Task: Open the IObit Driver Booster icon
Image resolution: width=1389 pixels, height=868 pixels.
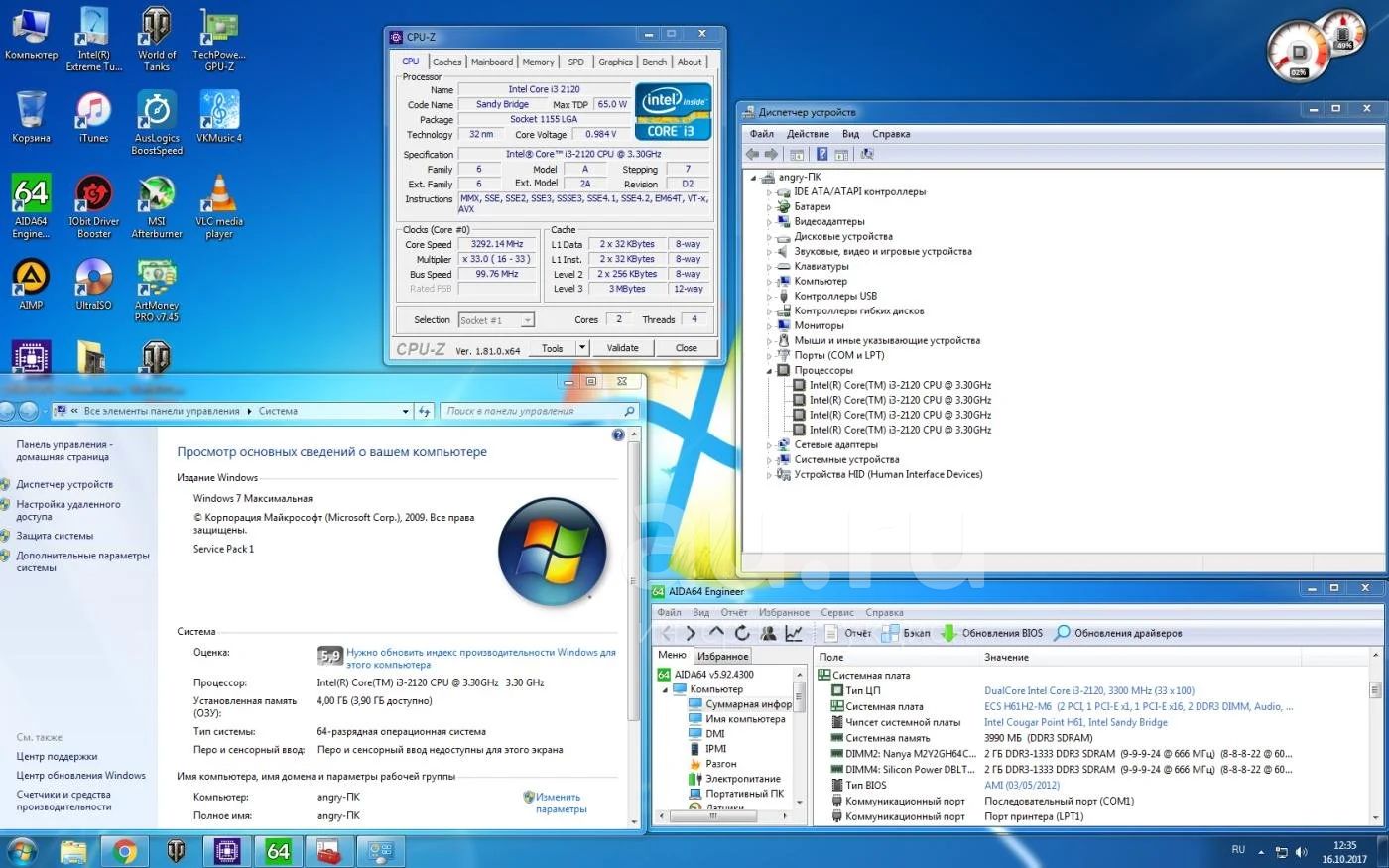Action: click(x=93, y=206)
